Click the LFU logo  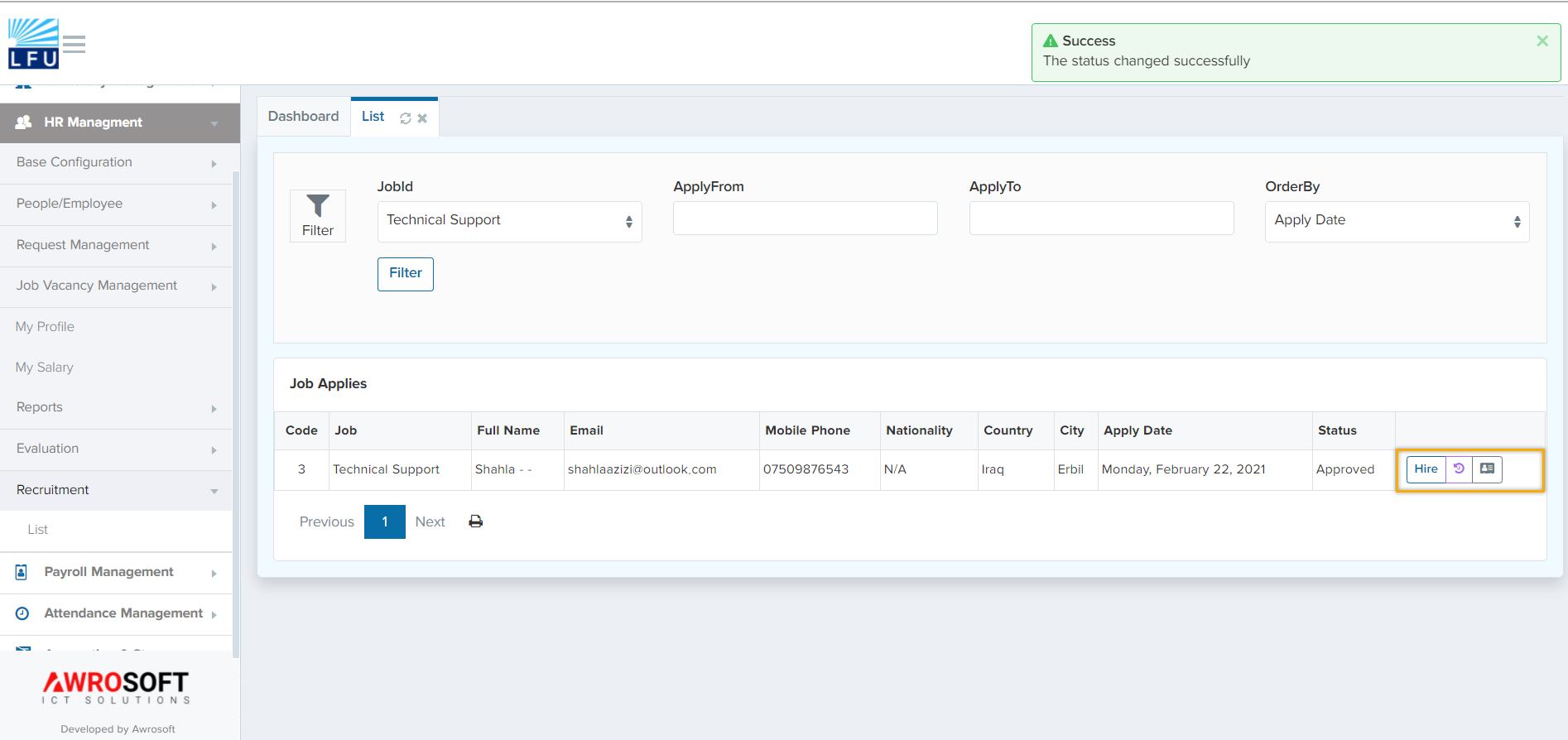tap(34, 44)
